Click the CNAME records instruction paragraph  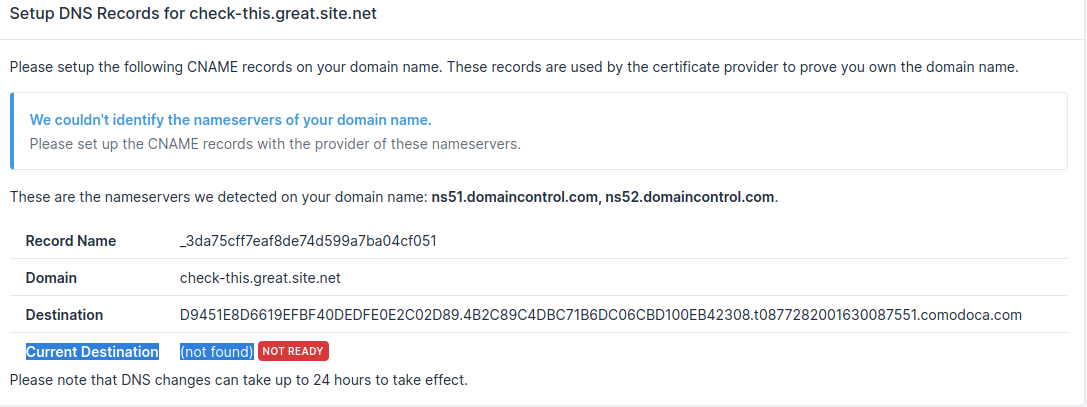click(x=513, y=67)
